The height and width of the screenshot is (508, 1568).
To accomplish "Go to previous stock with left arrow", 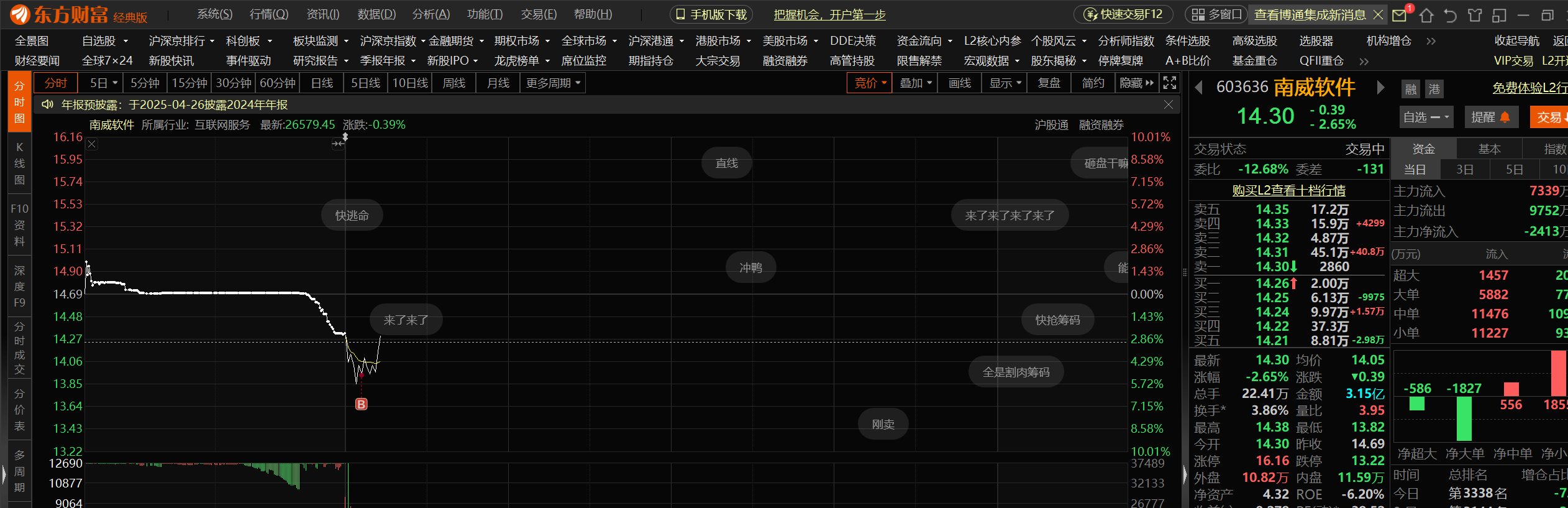I will pyautogui.click(x=1199, y=87).
